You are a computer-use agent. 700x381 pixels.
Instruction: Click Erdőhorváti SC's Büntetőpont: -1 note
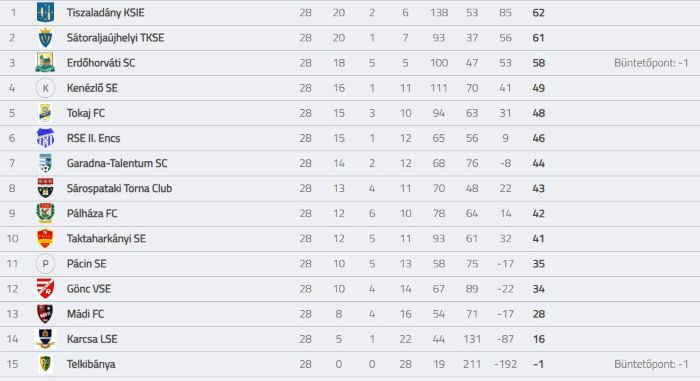[651, 63]
